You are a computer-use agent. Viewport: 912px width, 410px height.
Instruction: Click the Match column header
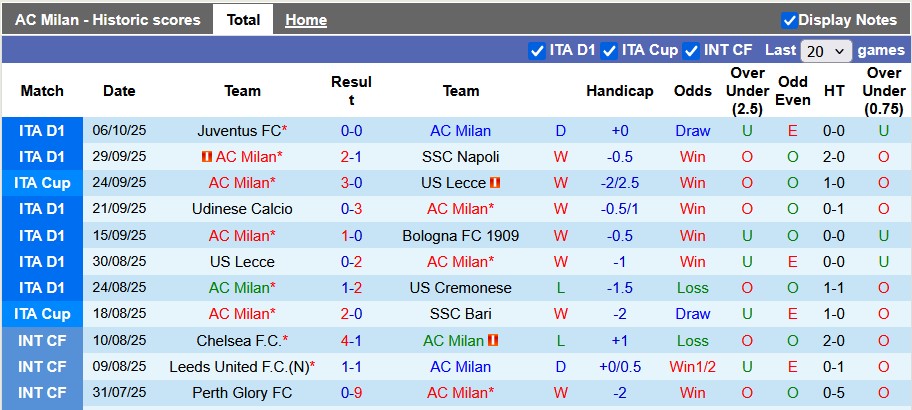42,91
